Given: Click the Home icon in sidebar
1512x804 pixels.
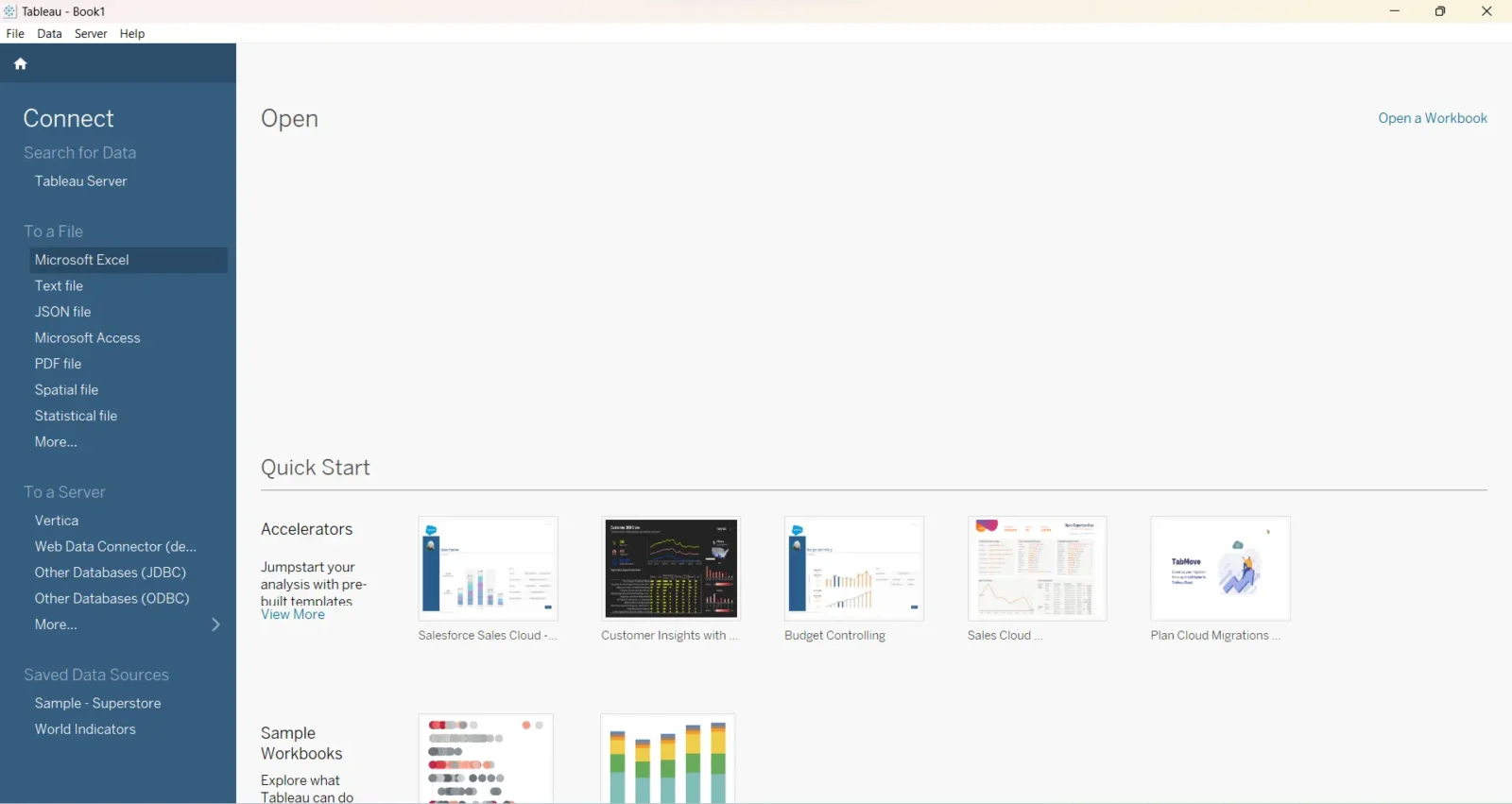Looking at the screenshot, I should point(20,64).
